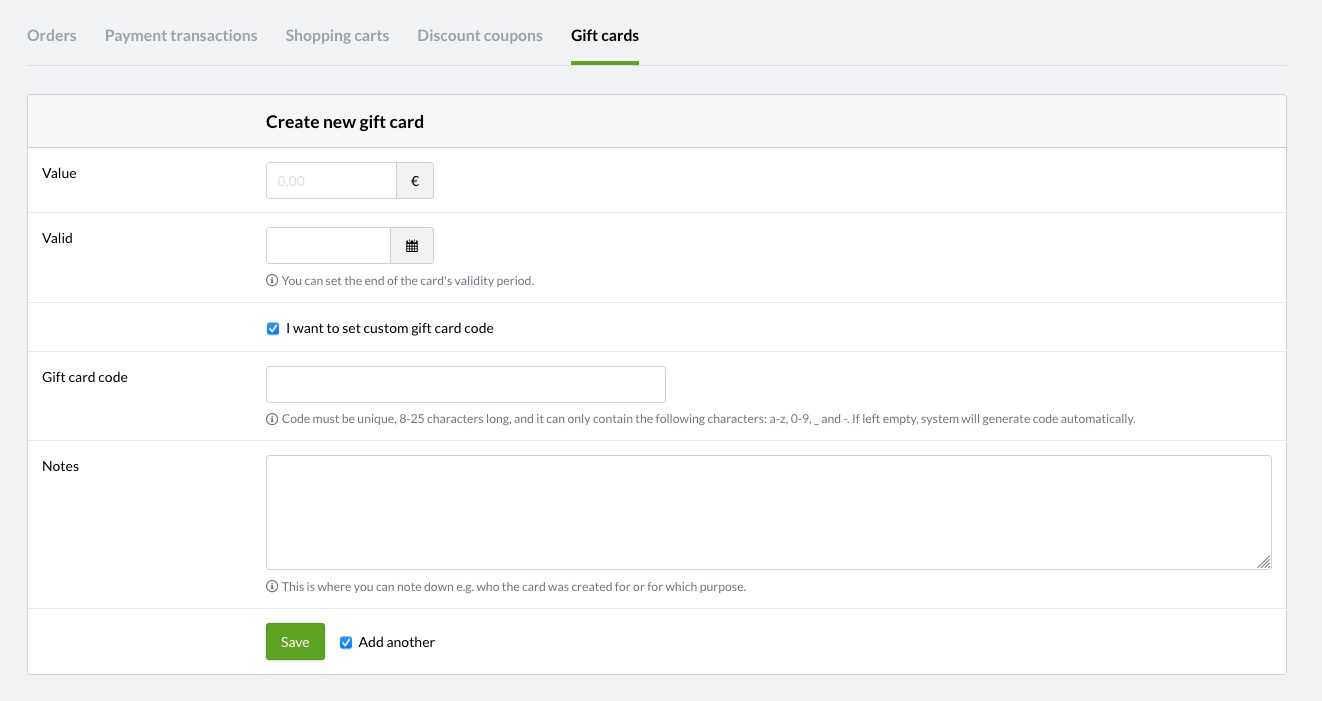
Task: Focus the Notes text area
Action: point(768,512)
